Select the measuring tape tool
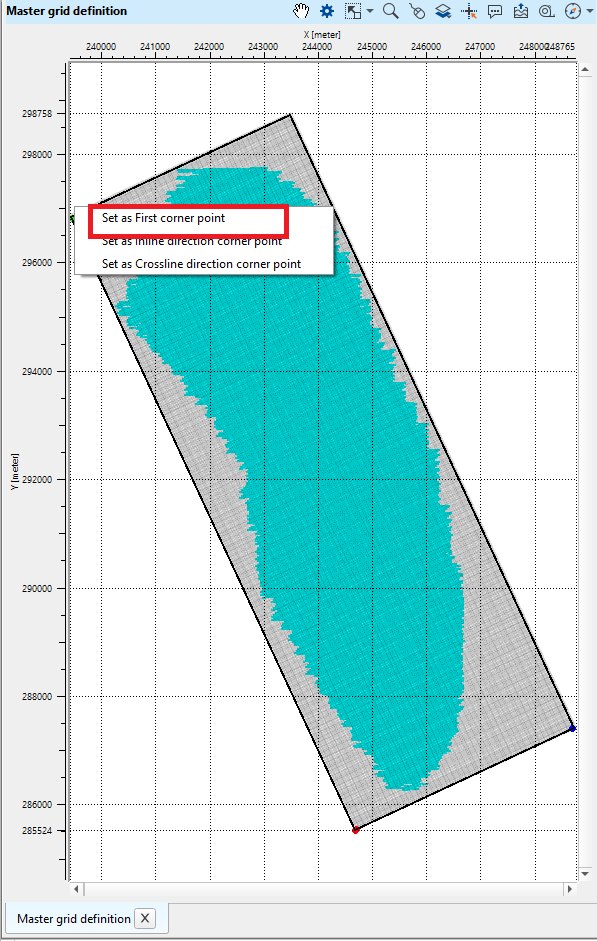Image resolution: width=597 pixels, height=941 pixels. click(547, 11)
